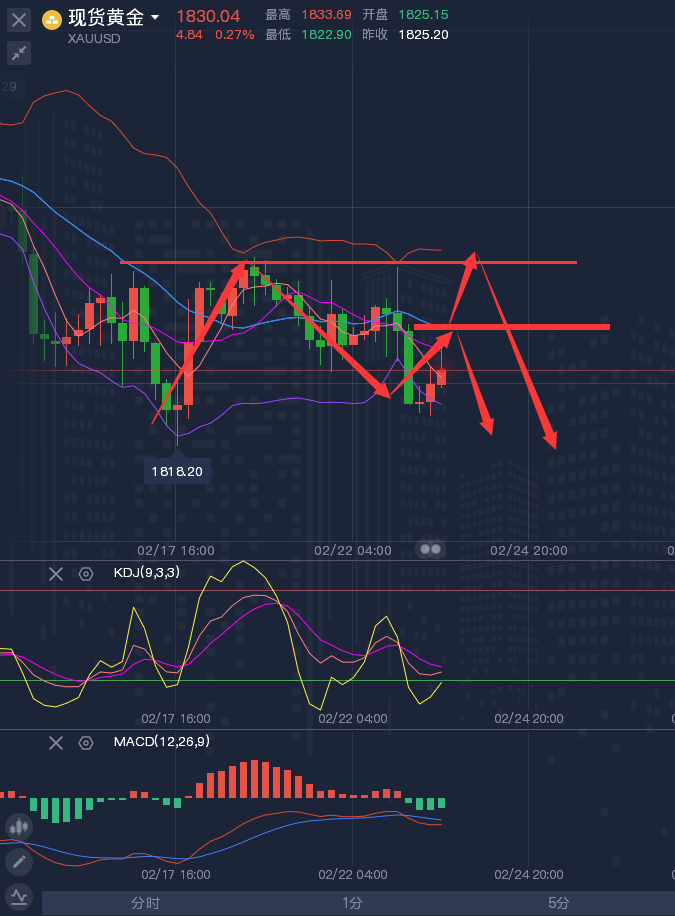
Task: Select the pencil drawing tool icon
Action: pos(19,862)
